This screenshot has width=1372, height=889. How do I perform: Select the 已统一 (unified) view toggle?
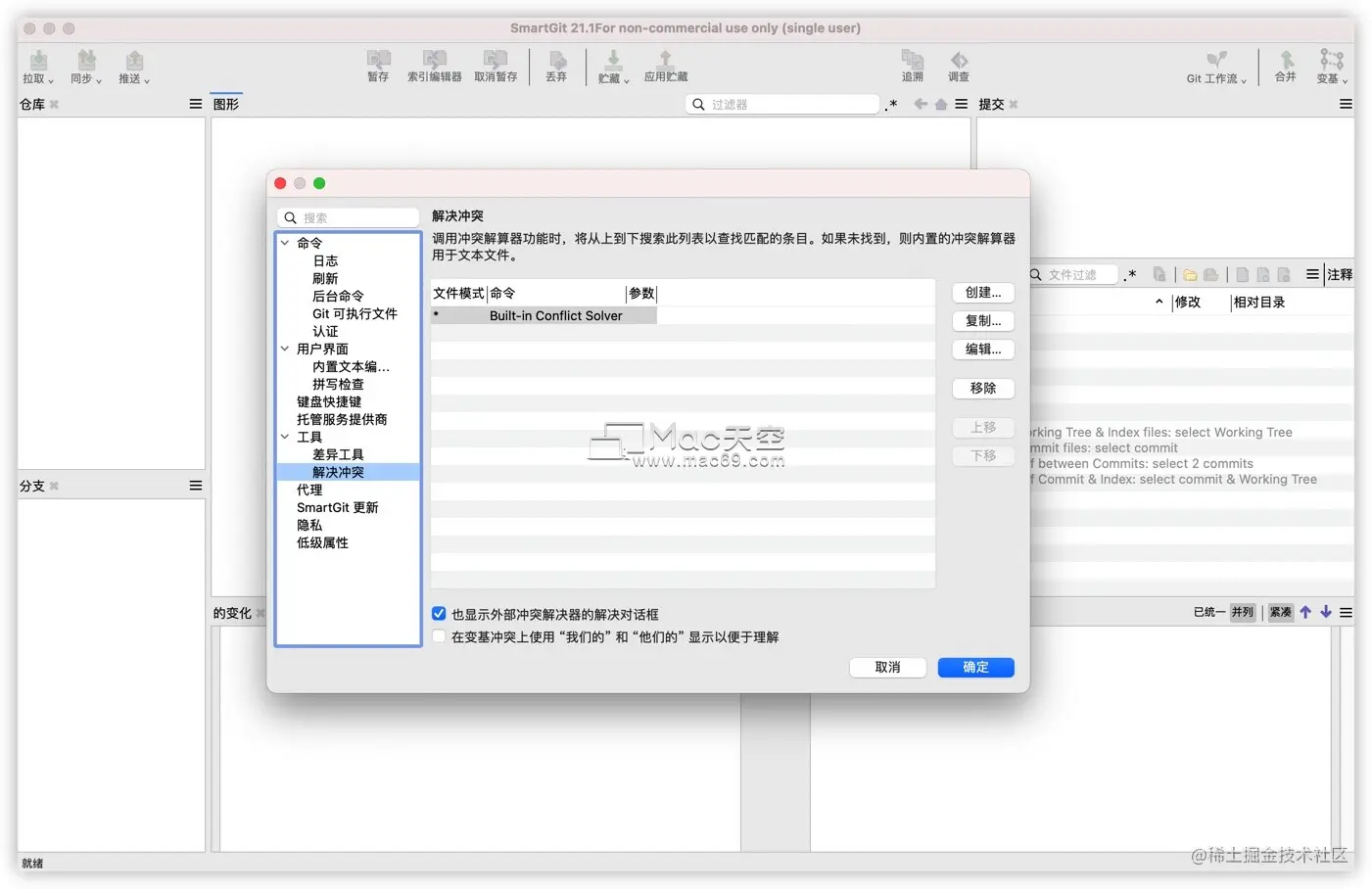click(x=1209, y=612)
